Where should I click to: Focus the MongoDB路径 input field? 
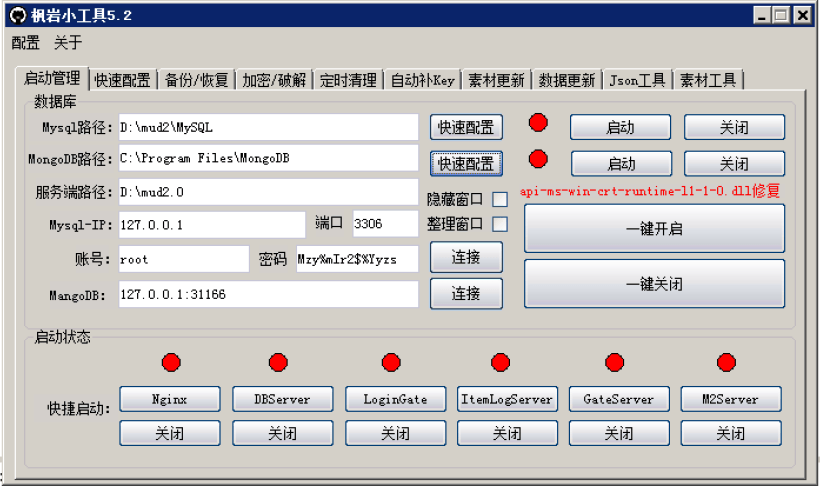pyautogui.click(x=269, y=158)
